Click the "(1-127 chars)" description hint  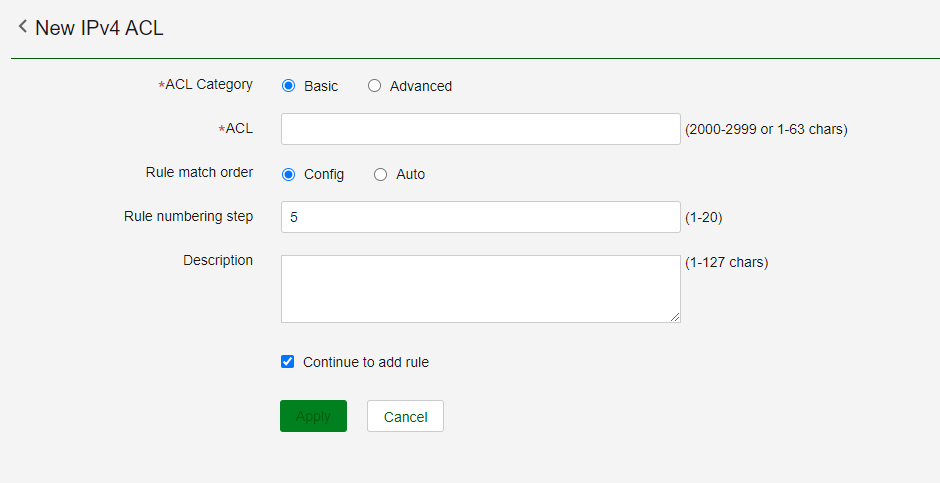726,263
